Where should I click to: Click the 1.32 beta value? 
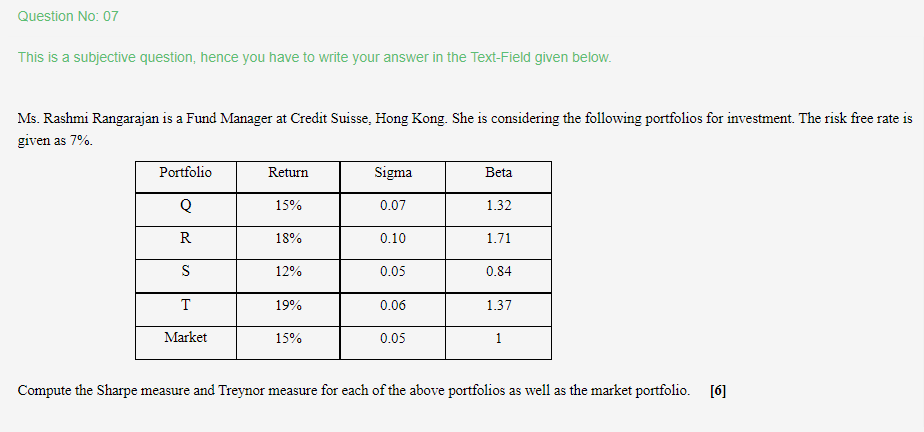point(499,206)
